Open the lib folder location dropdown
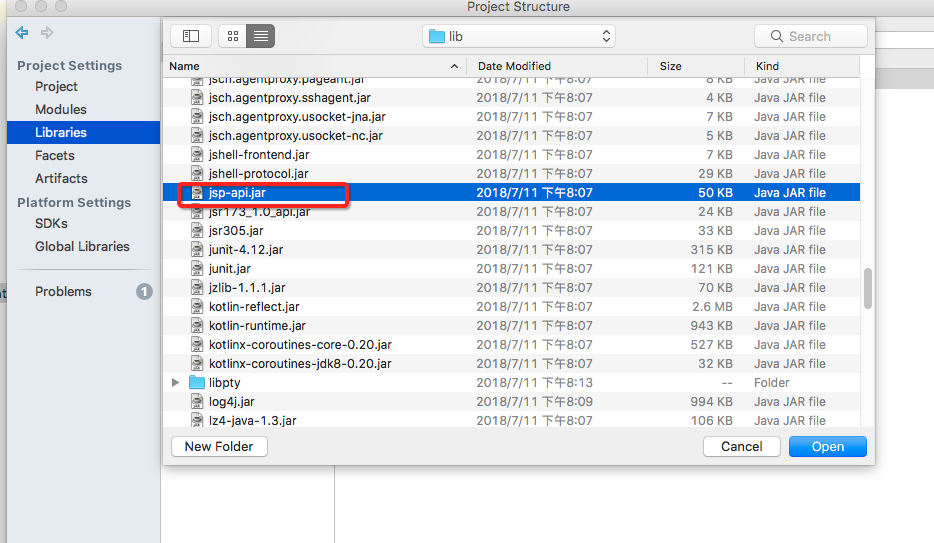This screenshot has height=543, width=934. [x=519, y=36]
